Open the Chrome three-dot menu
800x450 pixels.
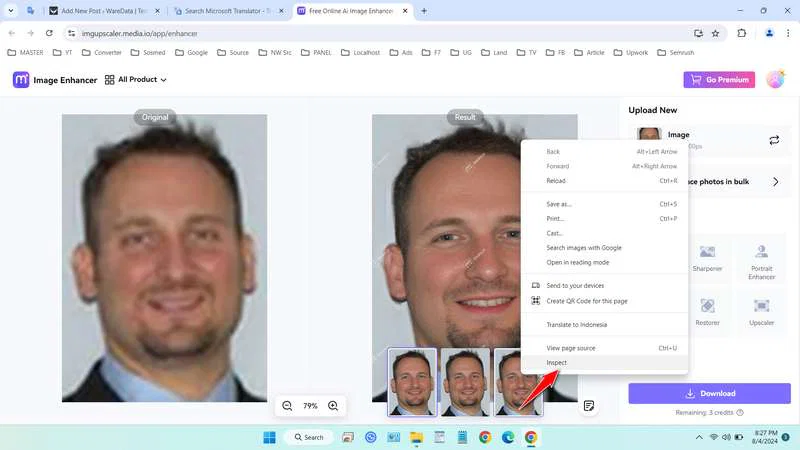(x=788, y=33)
